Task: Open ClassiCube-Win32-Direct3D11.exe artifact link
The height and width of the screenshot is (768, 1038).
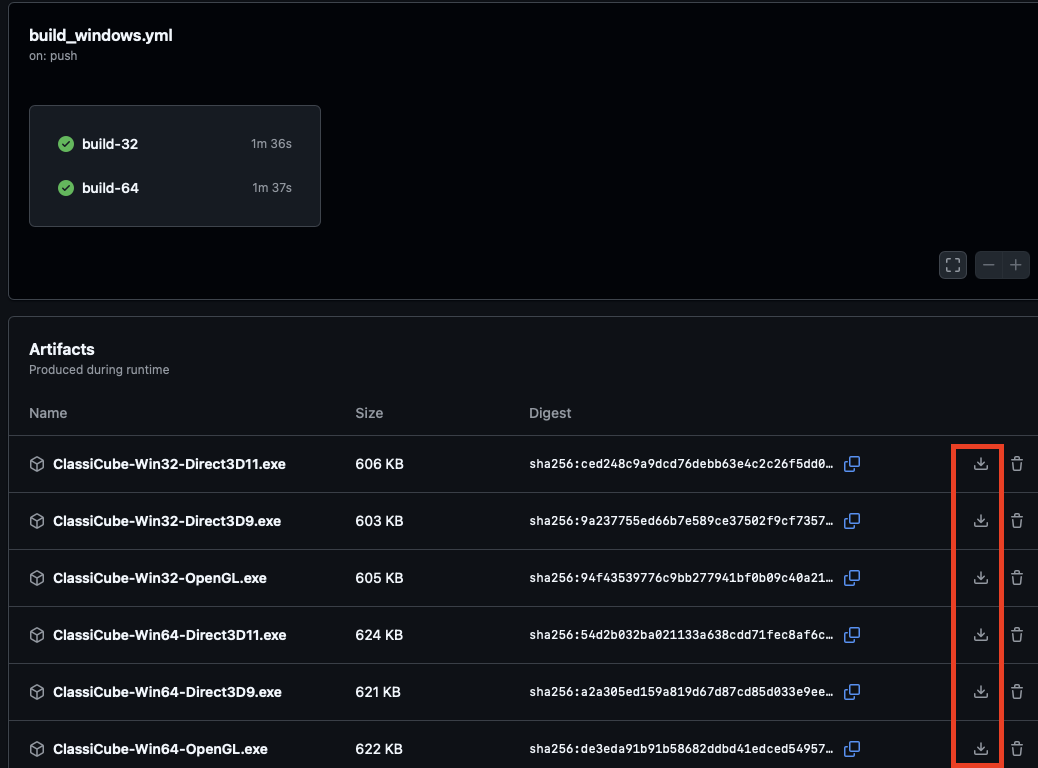Action: click(x=169, y=464)
